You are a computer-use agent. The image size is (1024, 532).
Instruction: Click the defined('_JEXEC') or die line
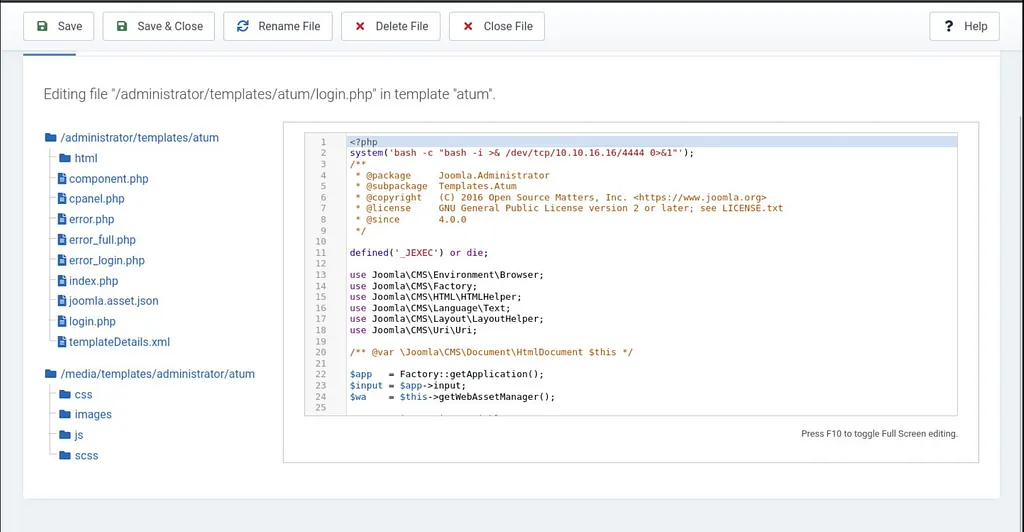(x=419, y=253)
